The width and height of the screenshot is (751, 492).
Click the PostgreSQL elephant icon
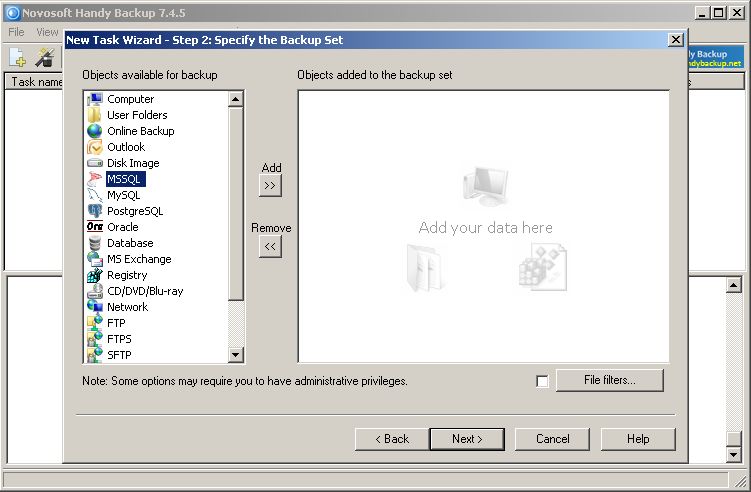tap(95, 211)
